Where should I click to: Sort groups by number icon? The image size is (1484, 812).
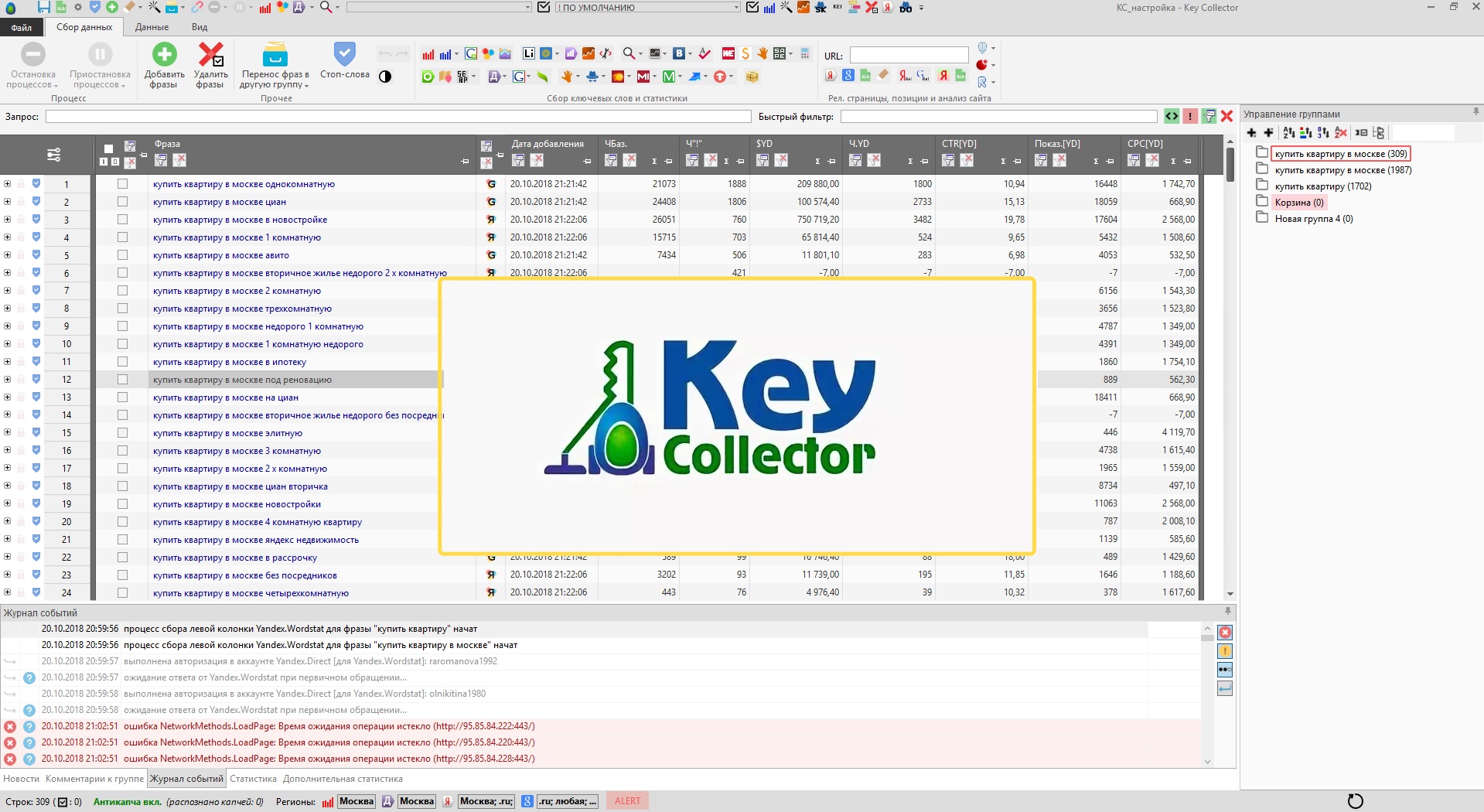tap(1323, 133)
